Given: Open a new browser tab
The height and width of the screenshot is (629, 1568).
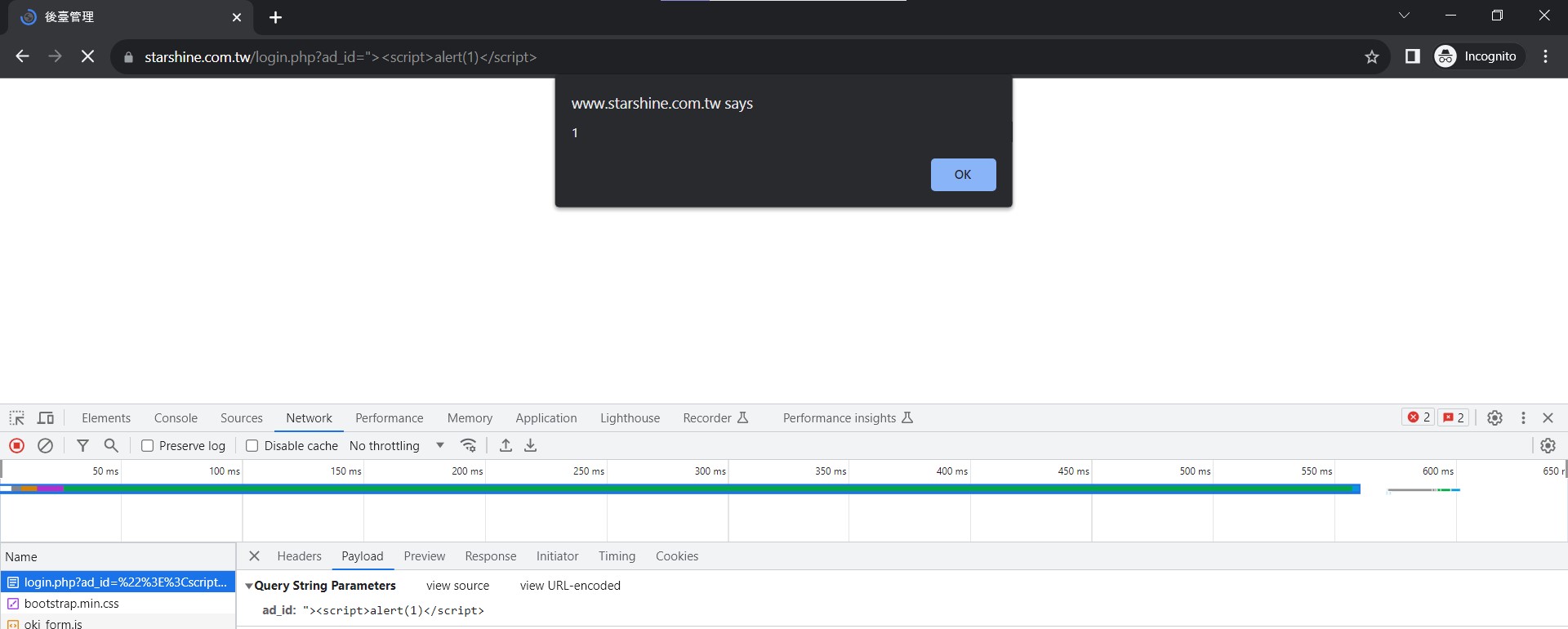Looking at the screenshot, I should click(x=276, y=17).
